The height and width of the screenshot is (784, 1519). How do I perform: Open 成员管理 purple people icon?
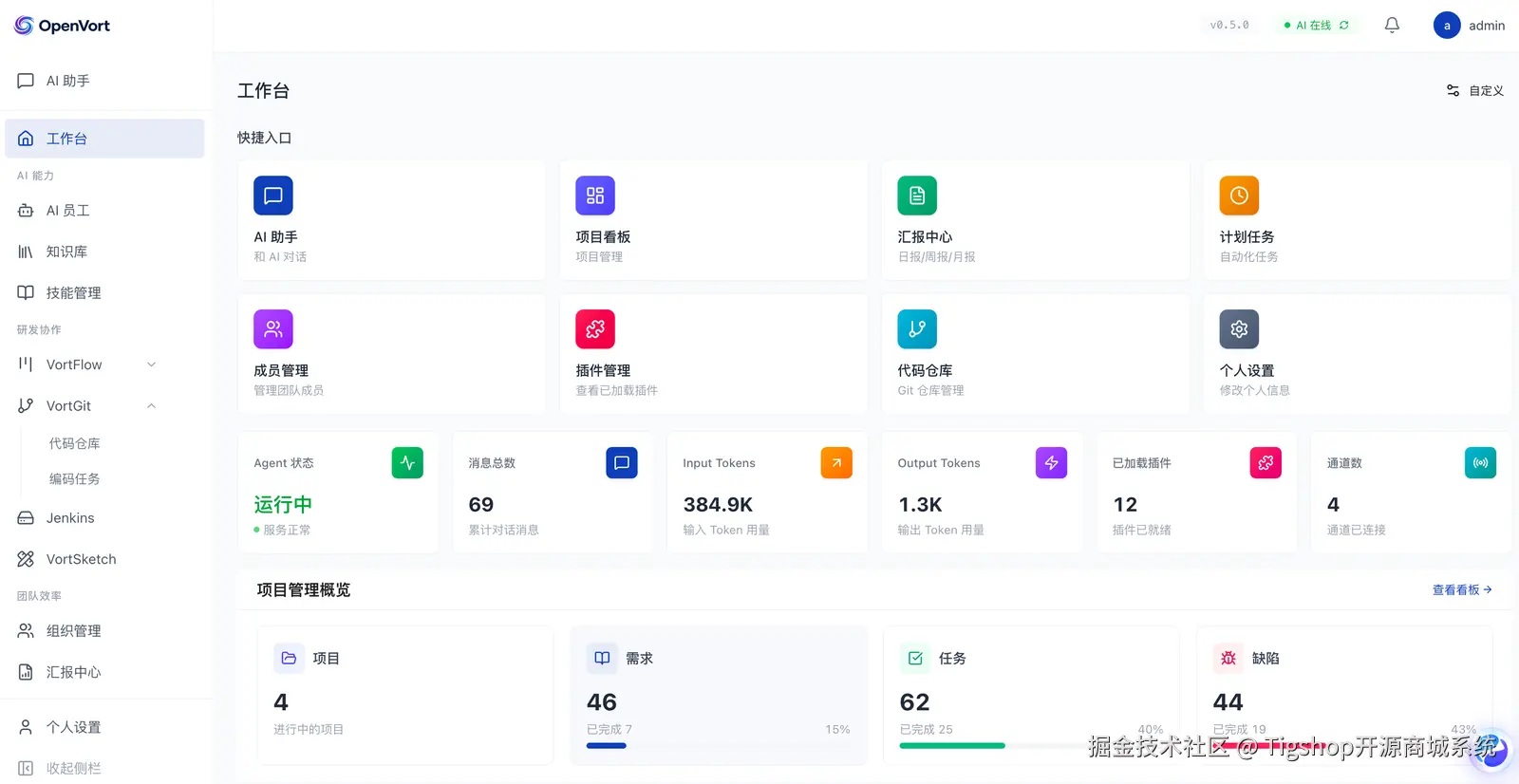tap(273, 329)
